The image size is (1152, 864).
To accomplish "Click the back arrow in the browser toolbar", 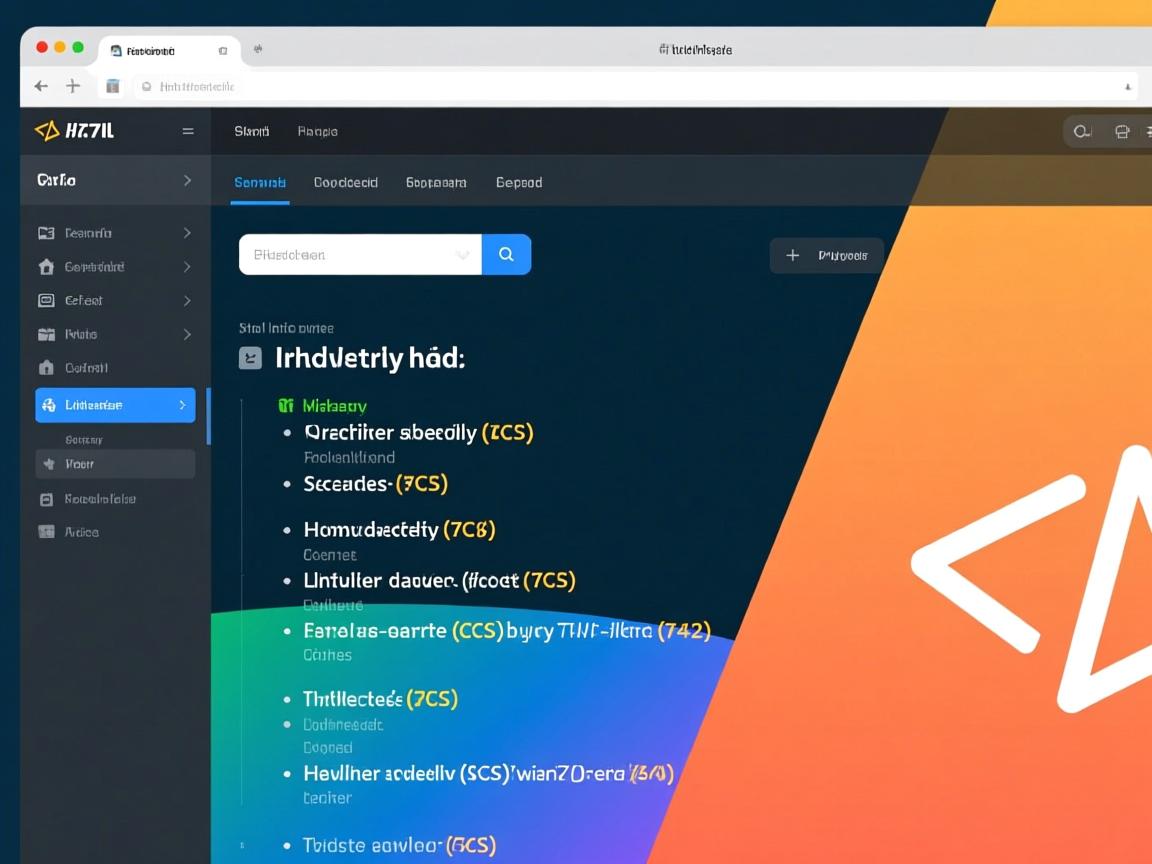I will [x=41, y=87].
